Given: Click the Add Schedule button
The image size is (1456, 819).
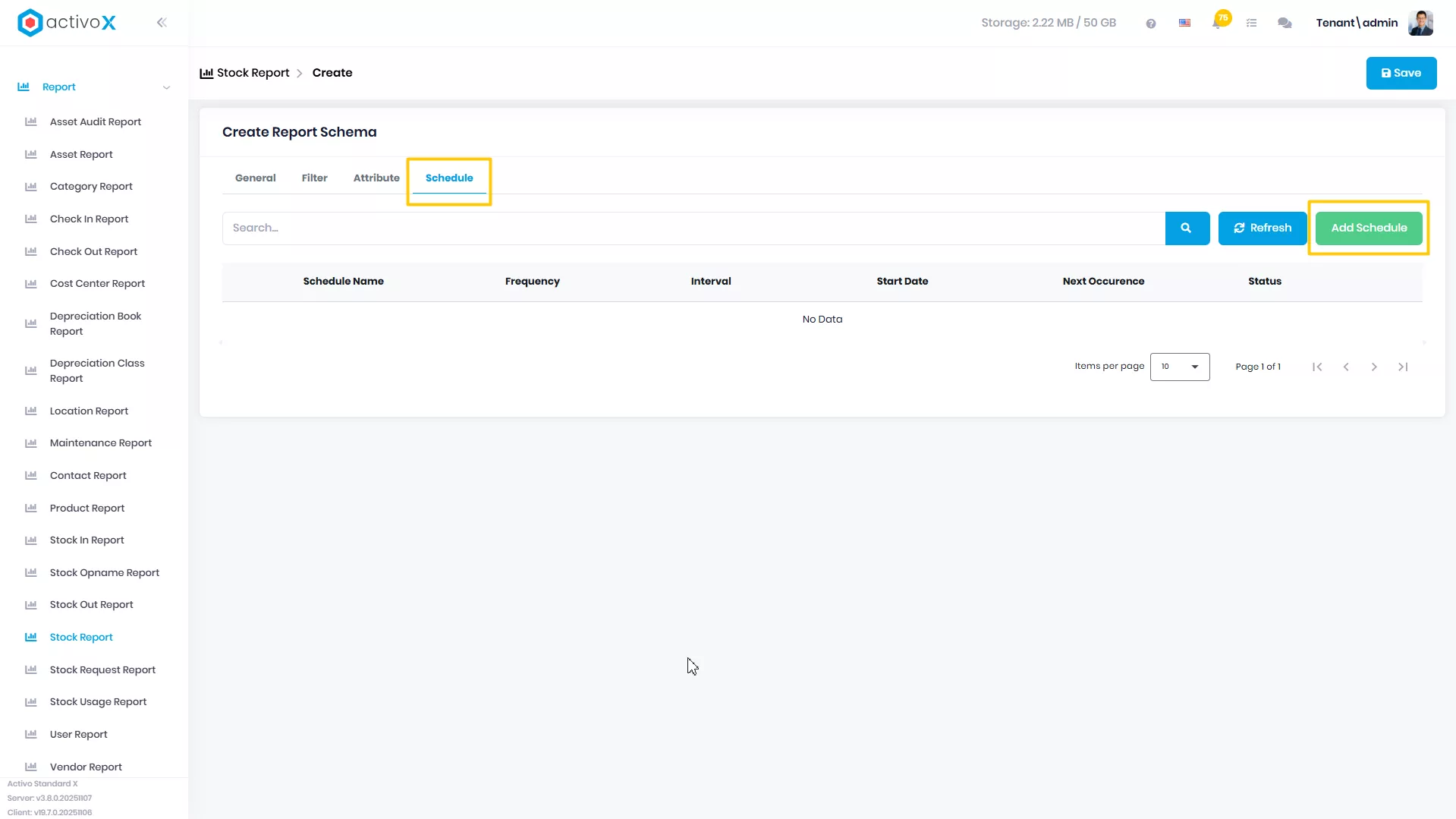Looking at the screenshot, I should [1368, 228].
